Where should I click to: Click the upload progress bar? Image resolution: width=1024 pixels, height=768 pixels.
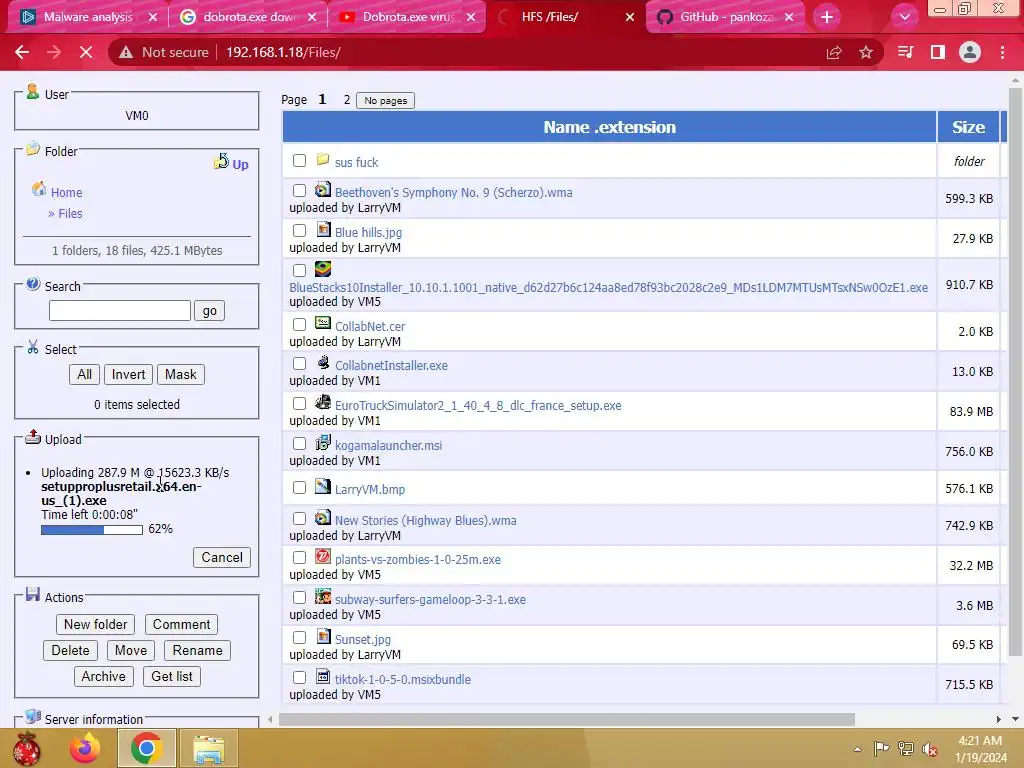pos(91,530)
